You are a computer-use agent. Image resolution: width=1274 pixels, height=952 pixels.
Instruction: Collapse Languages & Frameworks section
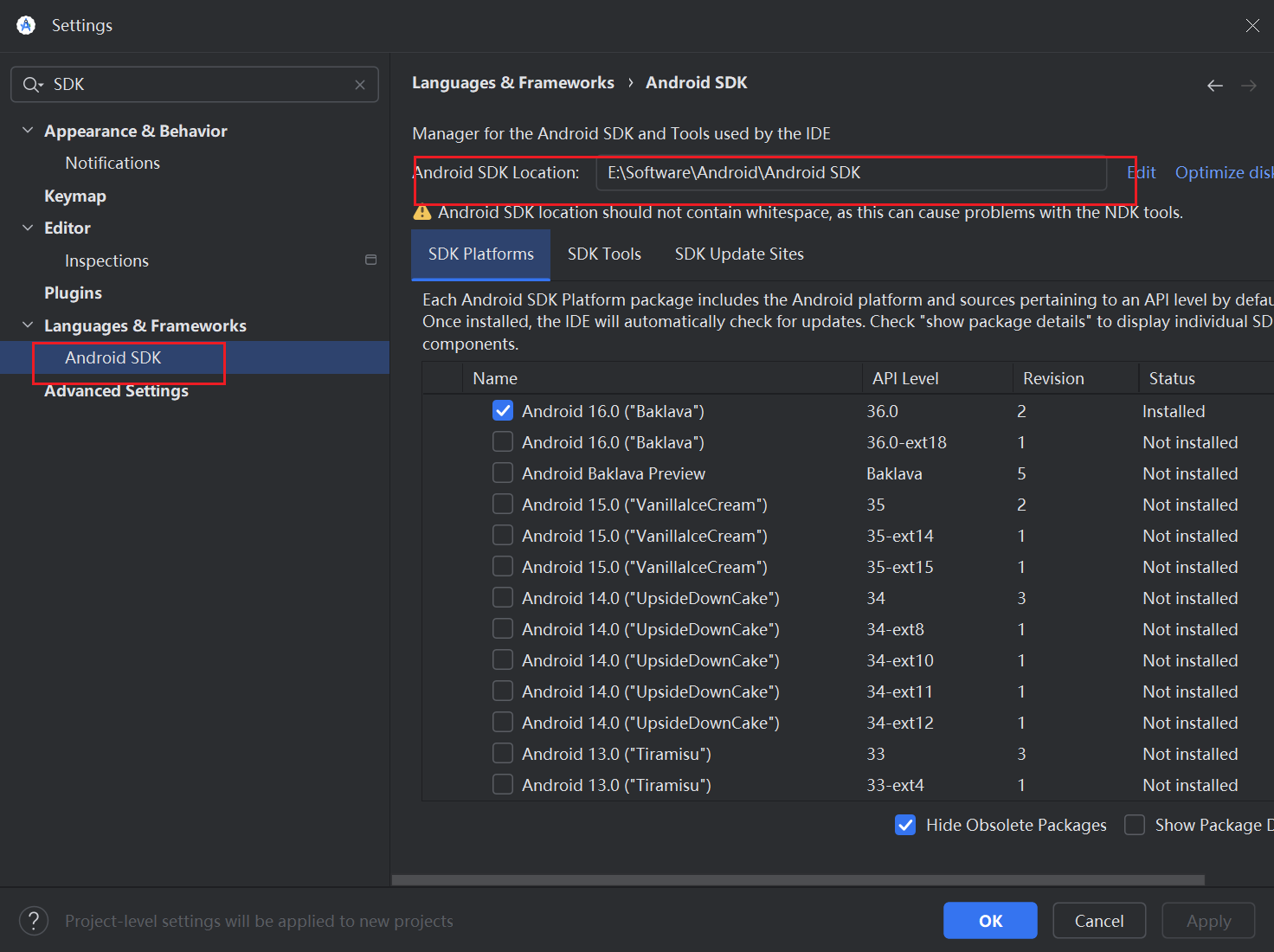coord(28,325)
